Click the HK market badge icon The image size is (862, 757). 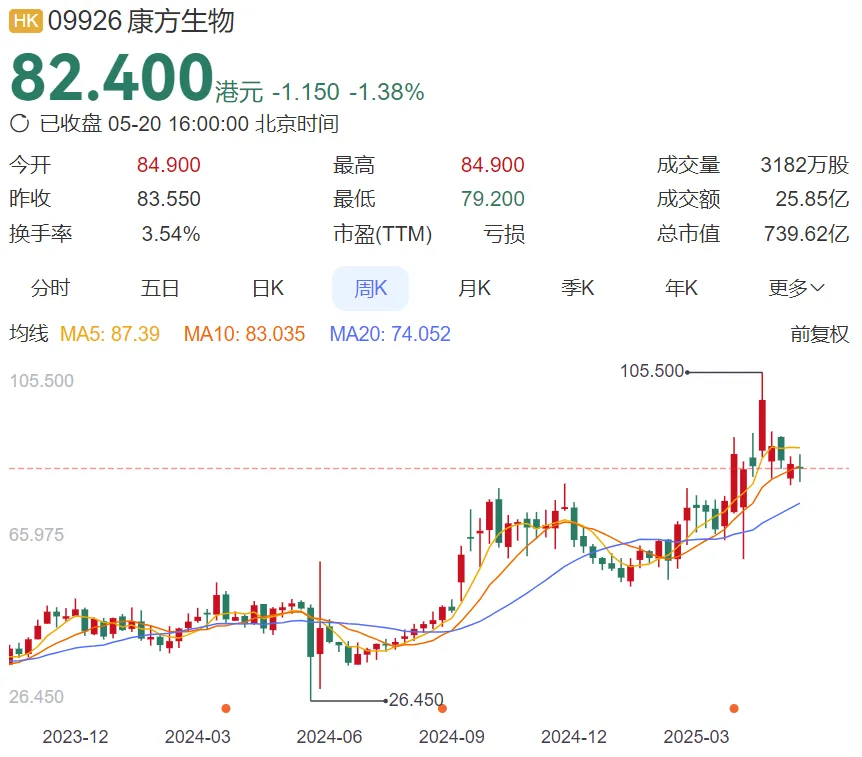(26, 21)
